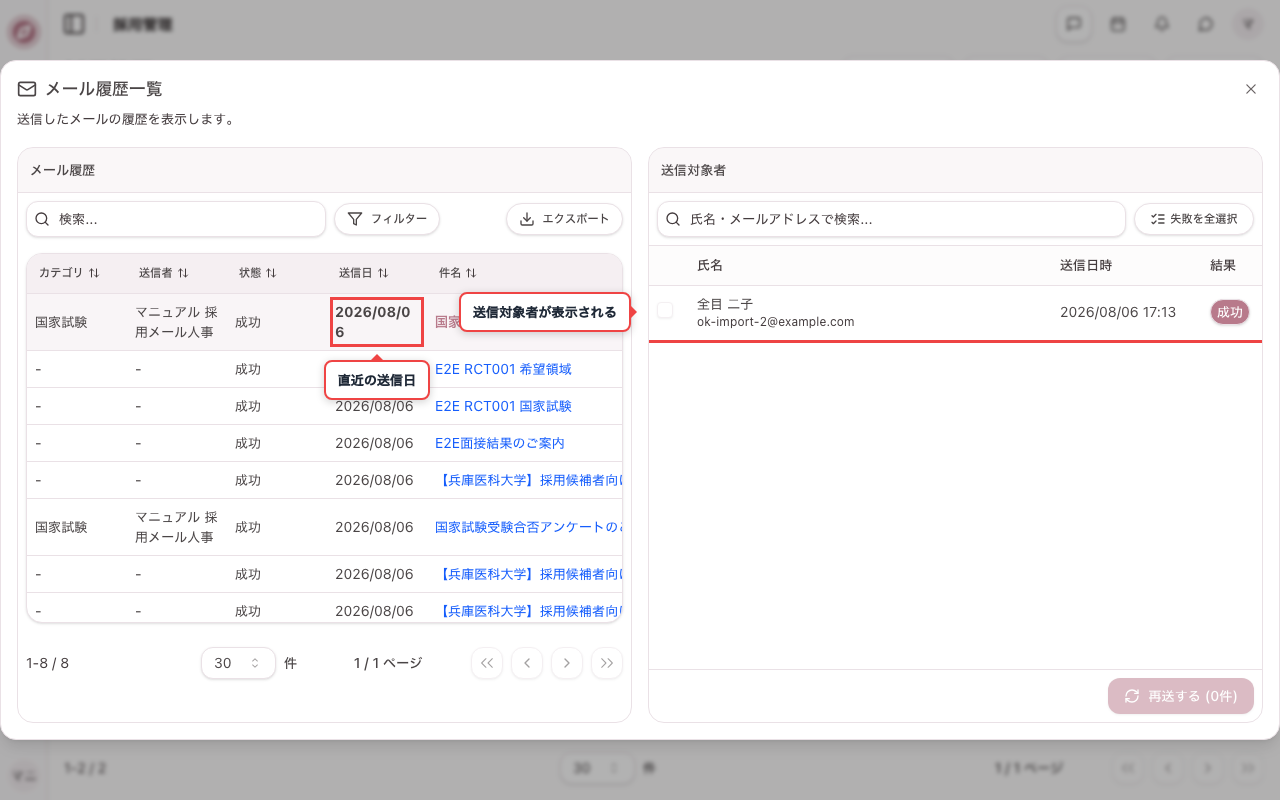The width and height of the screenshot is (1280, 800).
Task: Open E2E面接結果のご案内 mail link
Action: tap(500, 443)
